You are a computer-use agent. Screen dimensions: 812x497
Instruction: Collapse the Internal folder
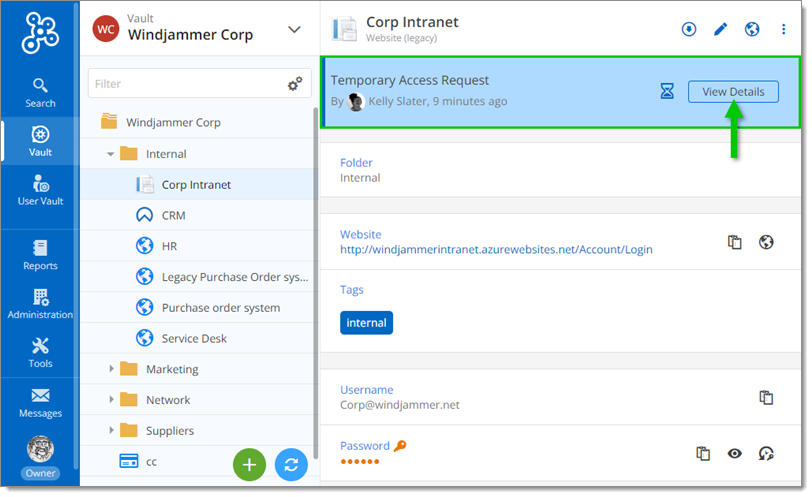(x=112, y=154)
